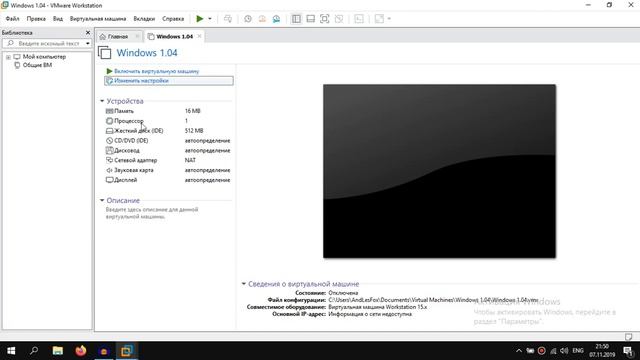
Task: Open the Вкладки menu
Action: click(x=144, y=19)
